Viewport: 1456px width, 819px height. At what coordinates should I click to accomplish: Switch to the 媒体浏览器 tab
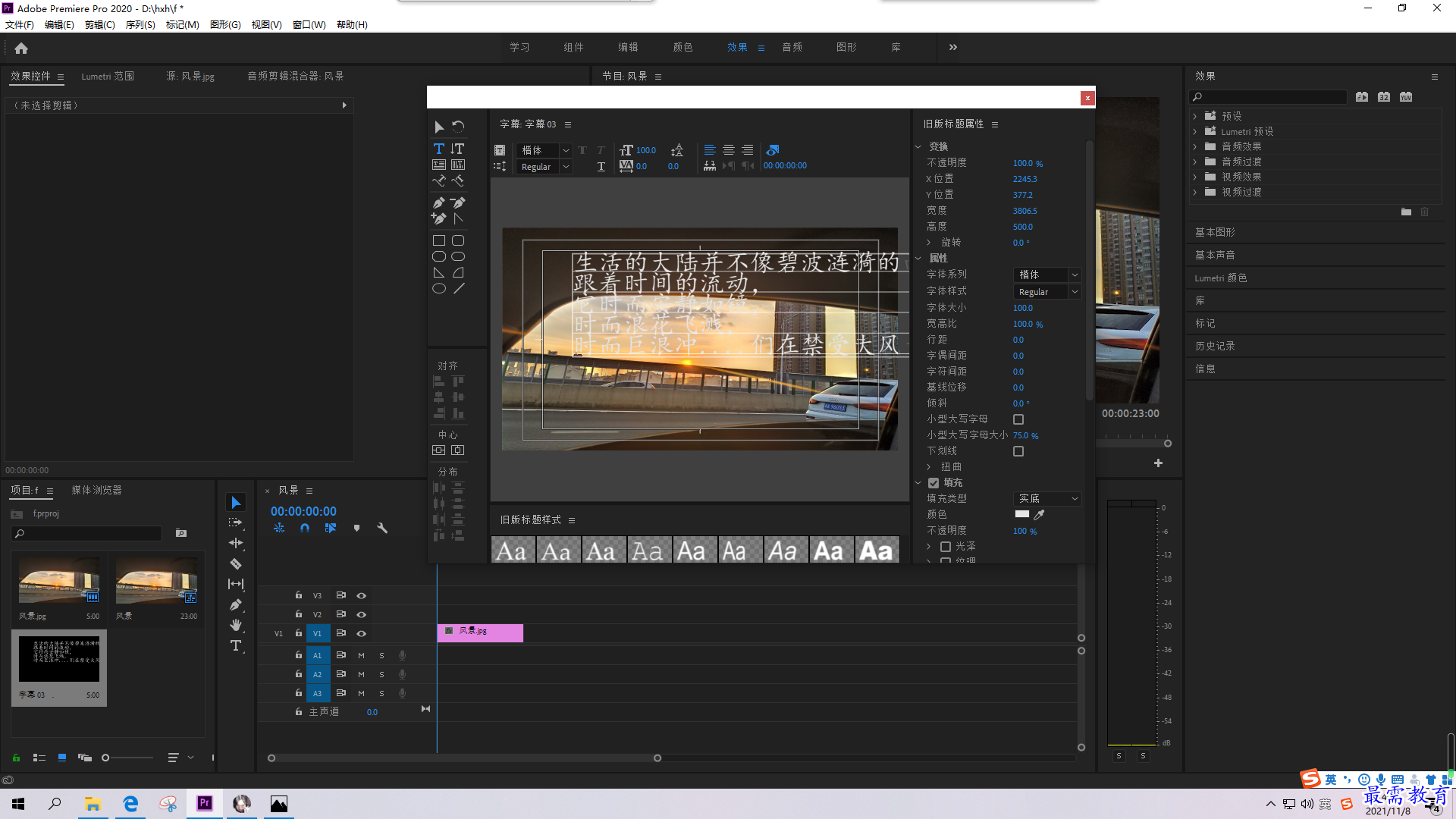point(96,491)
